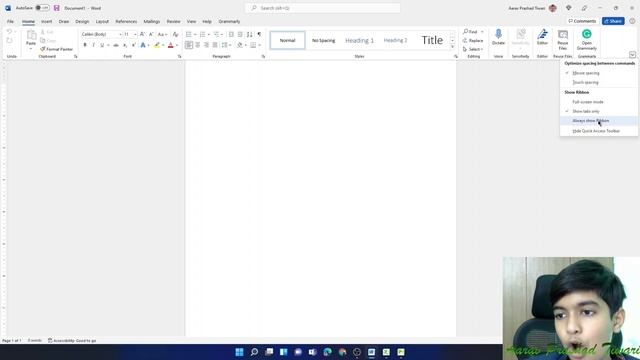The image size is (640, 360).
Task: Click the search box in title bar
Action: click(322, 8)
